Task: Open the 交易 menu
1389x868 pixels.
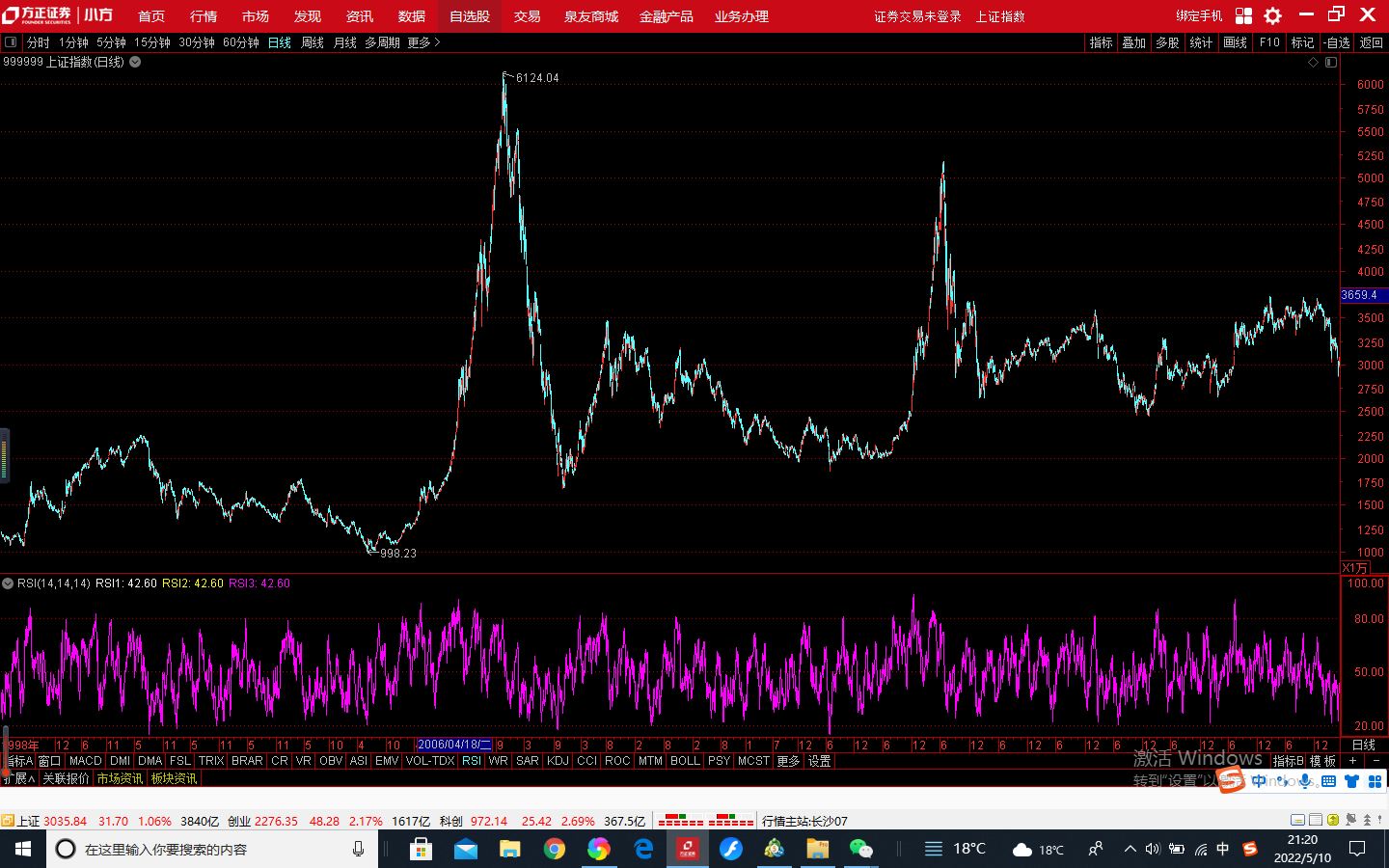Action: coord(527,16)
